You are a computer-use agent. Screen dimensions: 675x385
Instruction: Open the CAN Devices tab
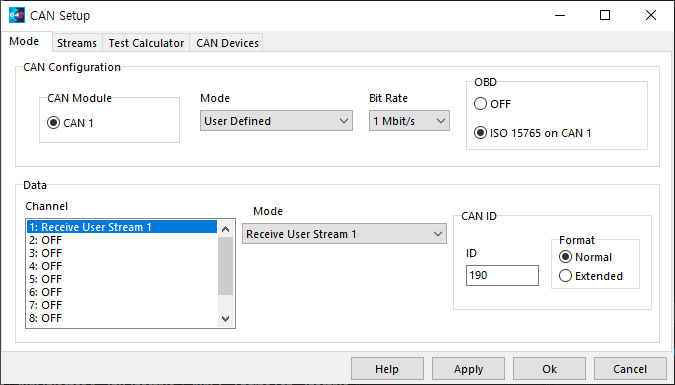click(227, 43)
